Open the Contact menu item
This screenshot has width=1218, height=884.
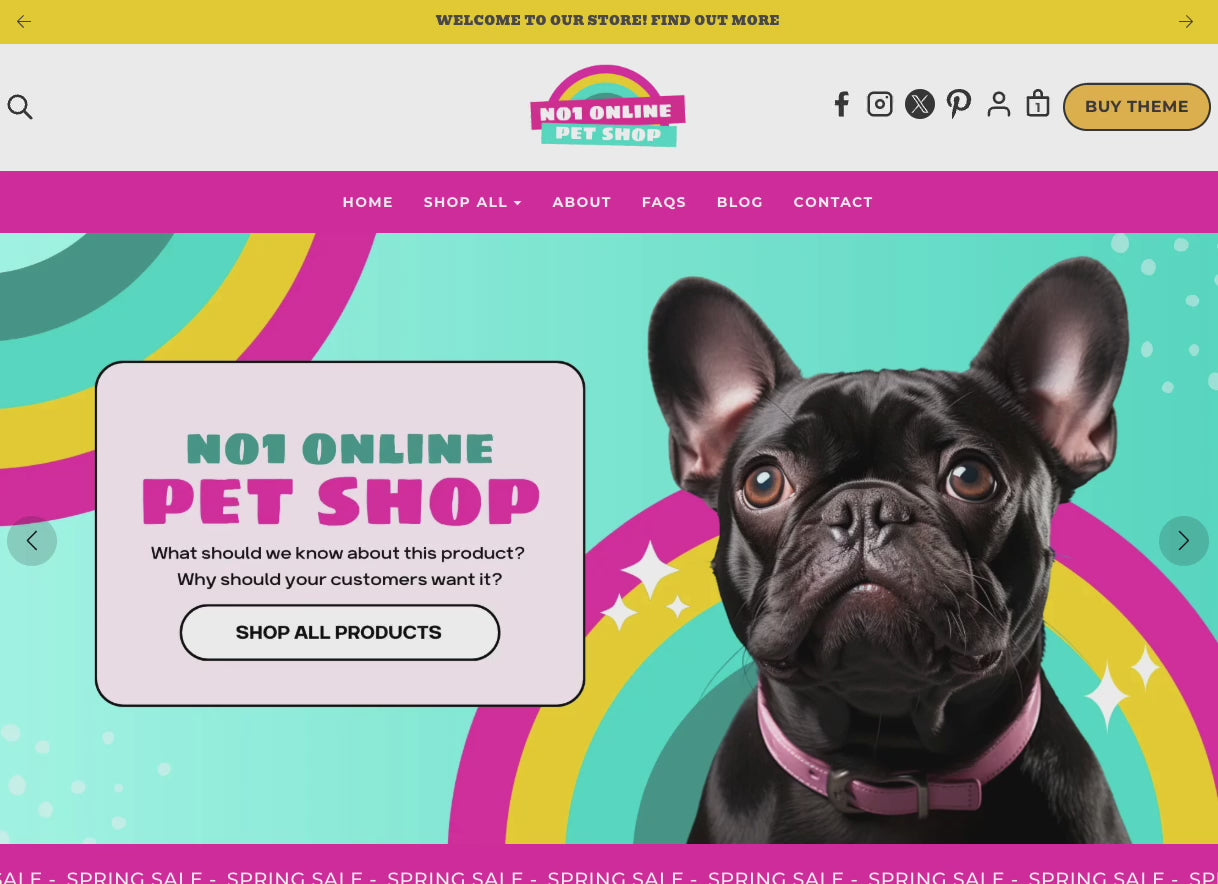(833, 202)
